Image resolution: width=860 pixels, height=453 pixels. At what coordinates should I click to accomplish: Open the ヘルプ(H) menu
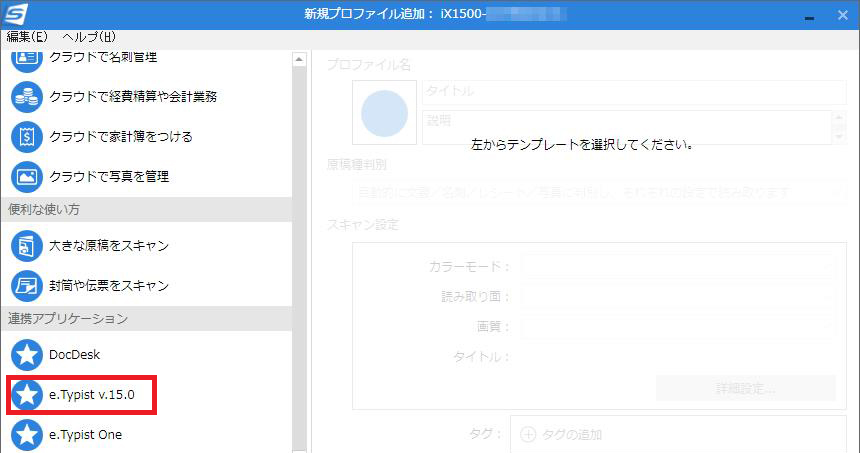click(89, 37)
